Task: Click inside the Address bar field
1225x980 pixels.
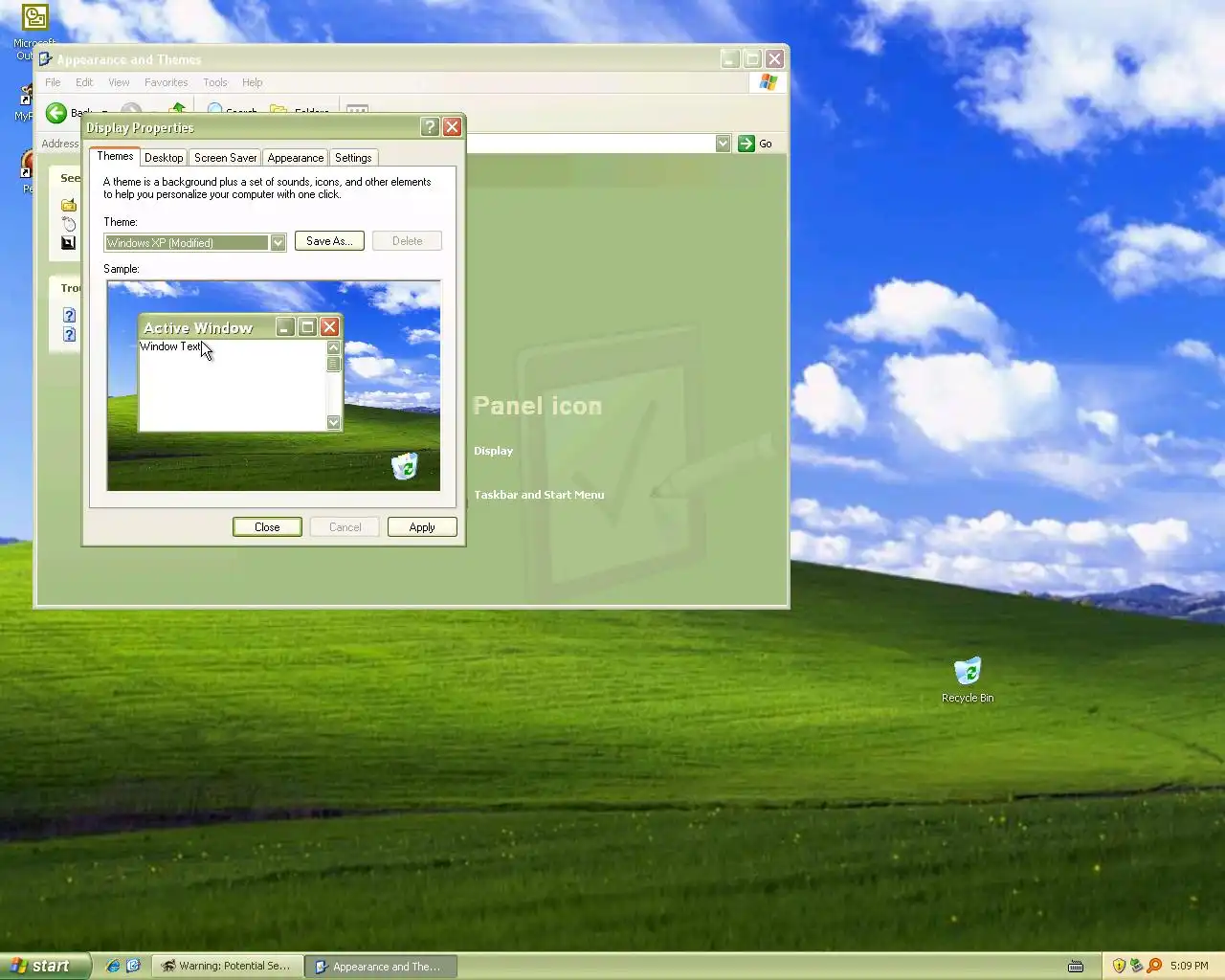Action: (589, 144)
